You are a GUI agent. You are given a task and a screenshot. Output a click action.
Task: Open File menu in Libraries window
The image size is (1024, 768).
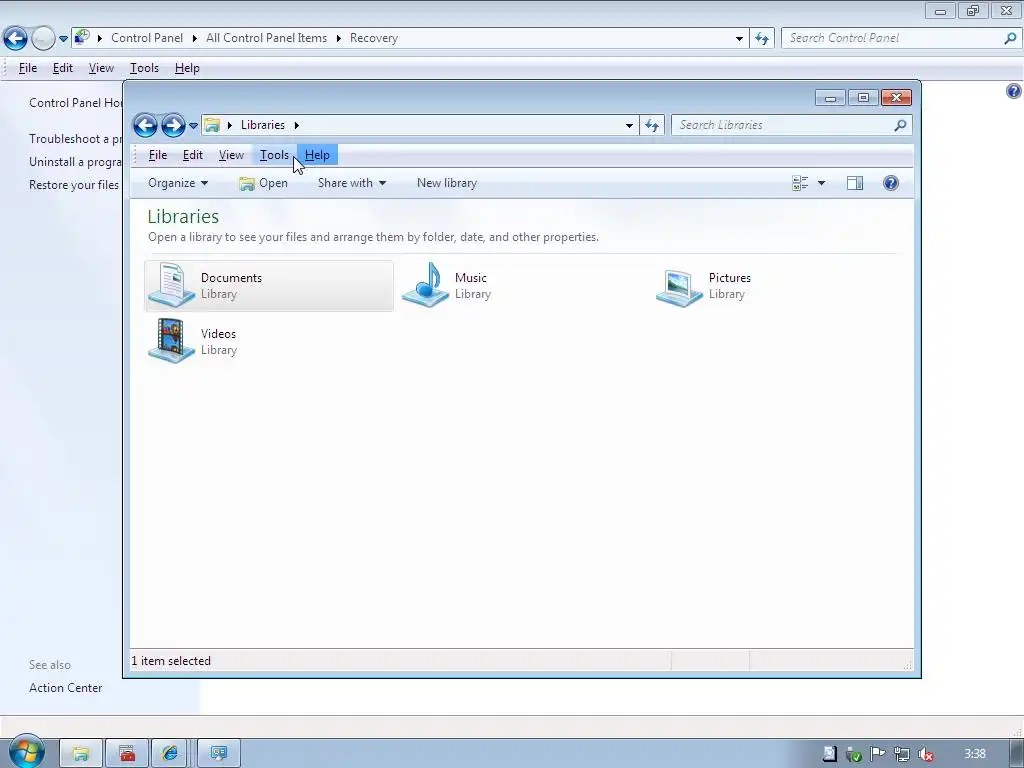point(158,155)
